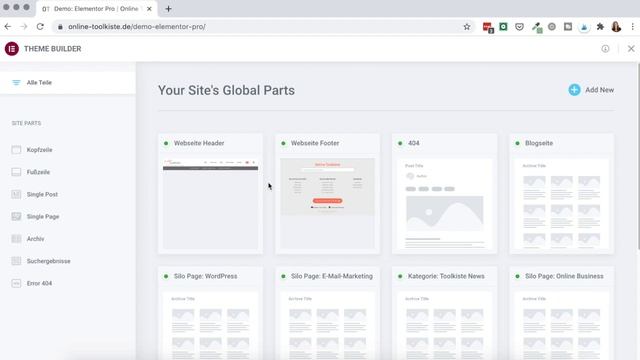Click the Single Page icon
Image resolution: width=640 pixels, height=360 pixels.
click(x=16, y=217)
